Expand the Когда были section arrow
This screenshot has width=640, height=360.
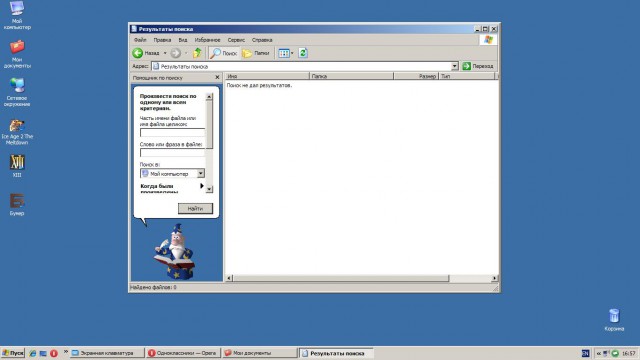point(202,186)
